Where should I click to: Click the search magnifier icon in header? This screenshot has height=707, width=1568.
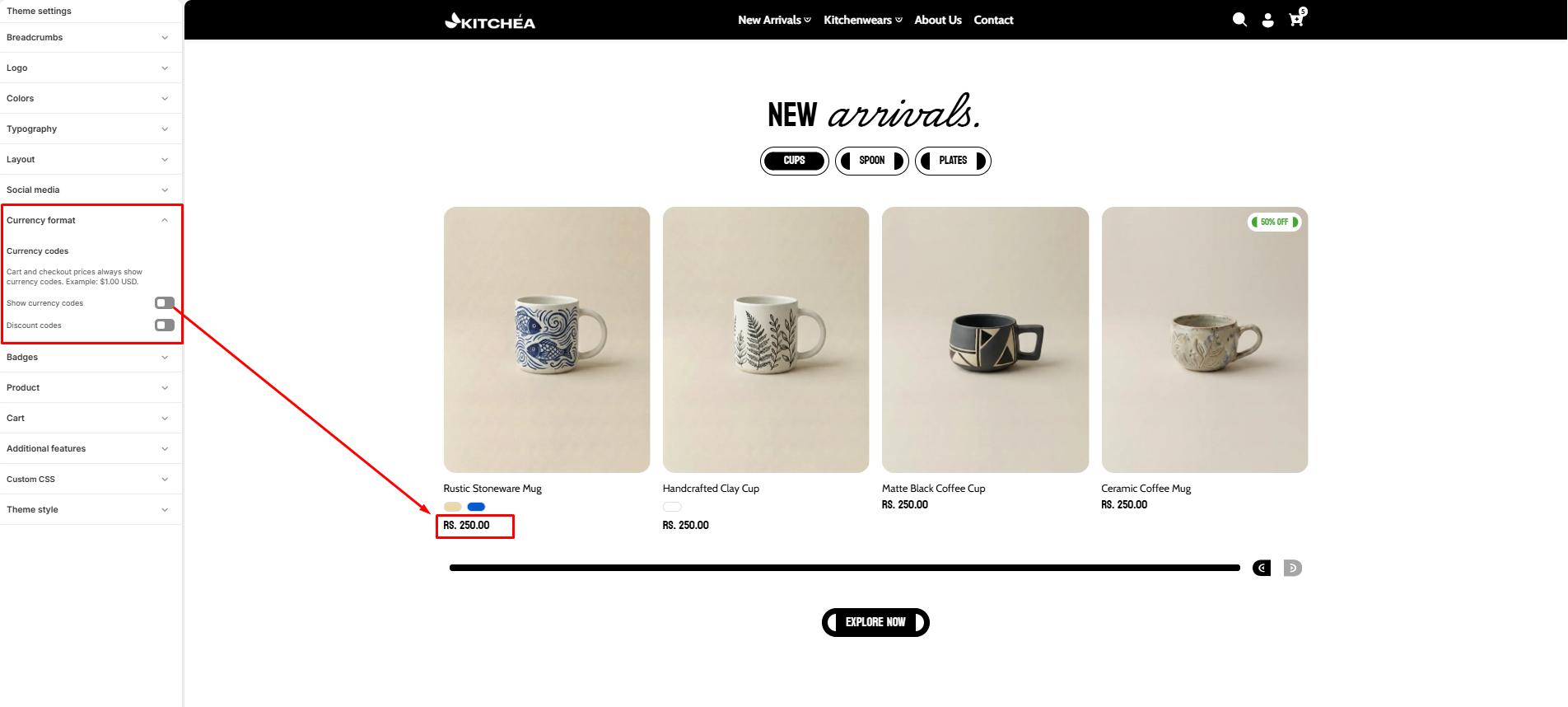click(x=1239, y=20)
